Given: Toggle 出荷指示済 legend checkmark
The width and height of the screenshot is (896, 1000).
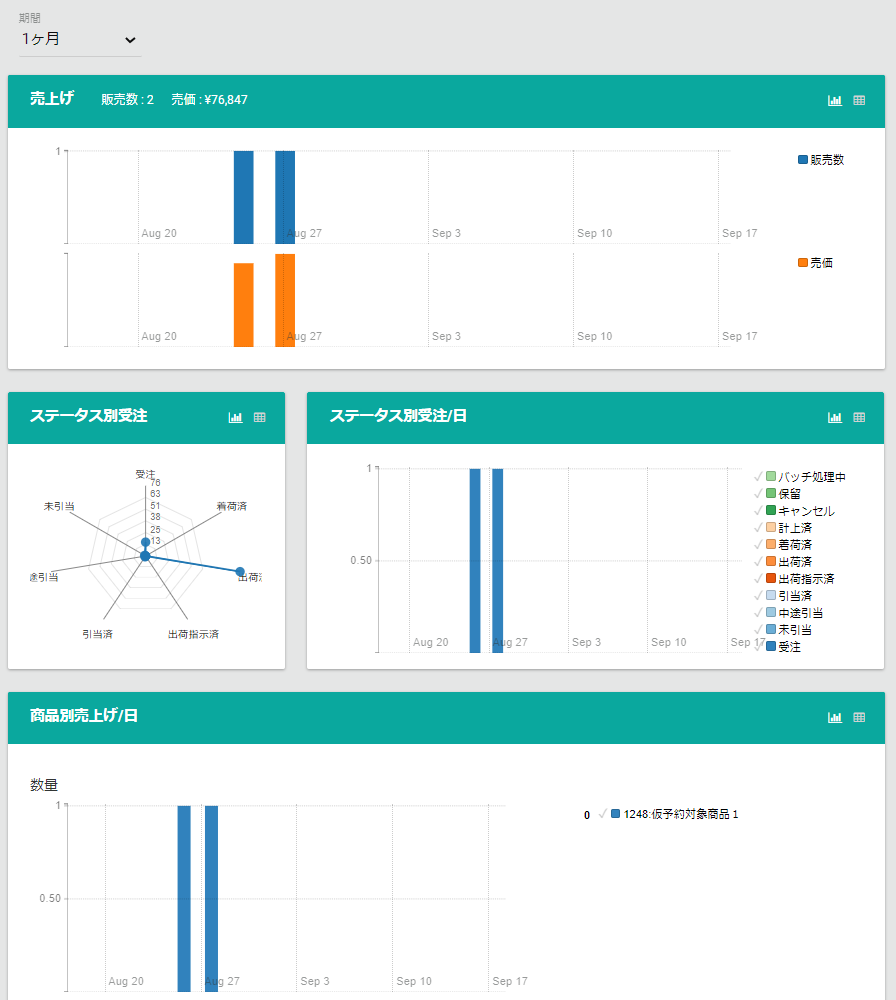Looking at the screenshot, I should tap(758, 578).
